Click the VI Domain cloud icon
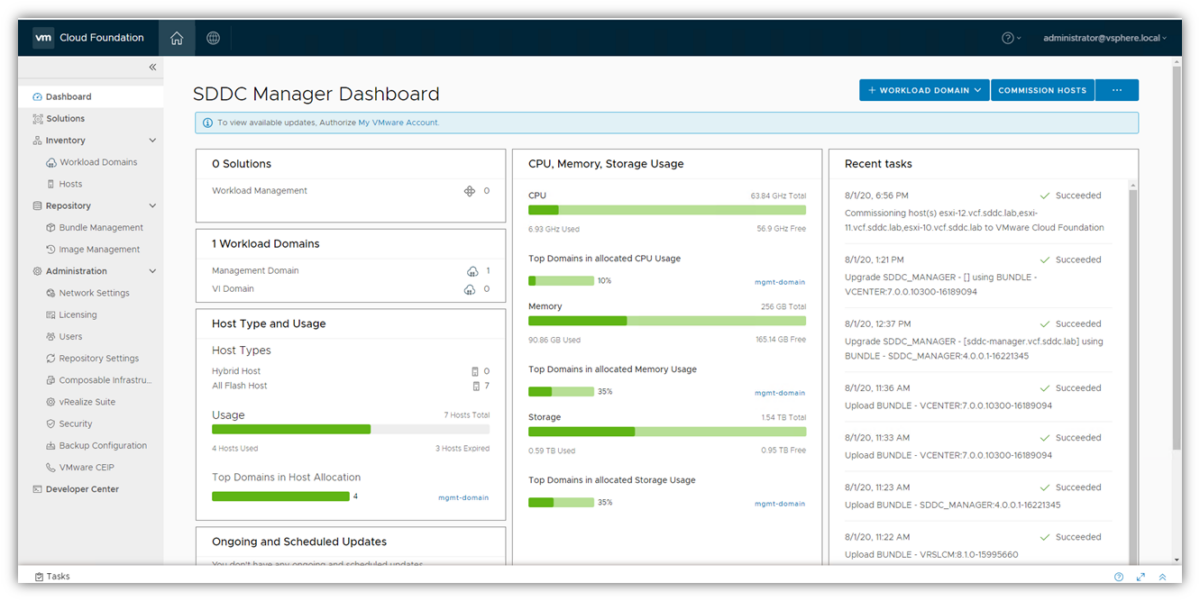Screen dimensions: 1200x601 coord(469,289)
